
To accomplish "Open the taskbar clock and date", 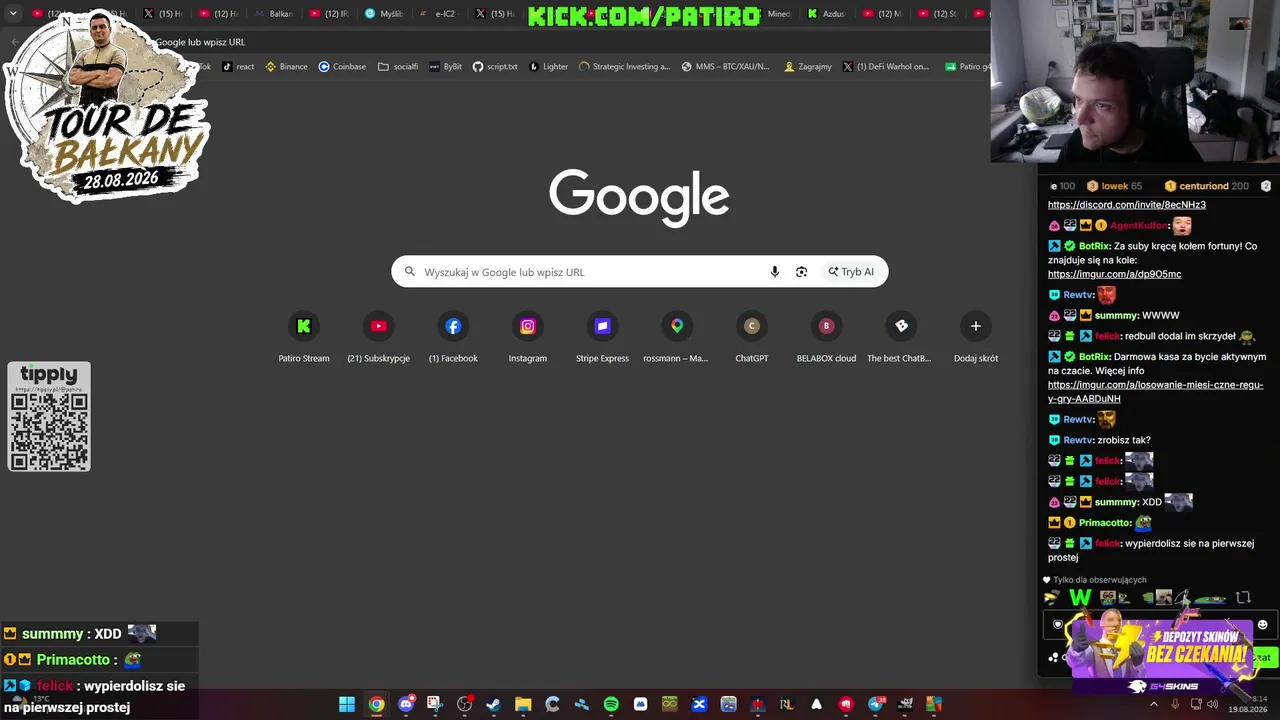I will tap(1248, 704).
